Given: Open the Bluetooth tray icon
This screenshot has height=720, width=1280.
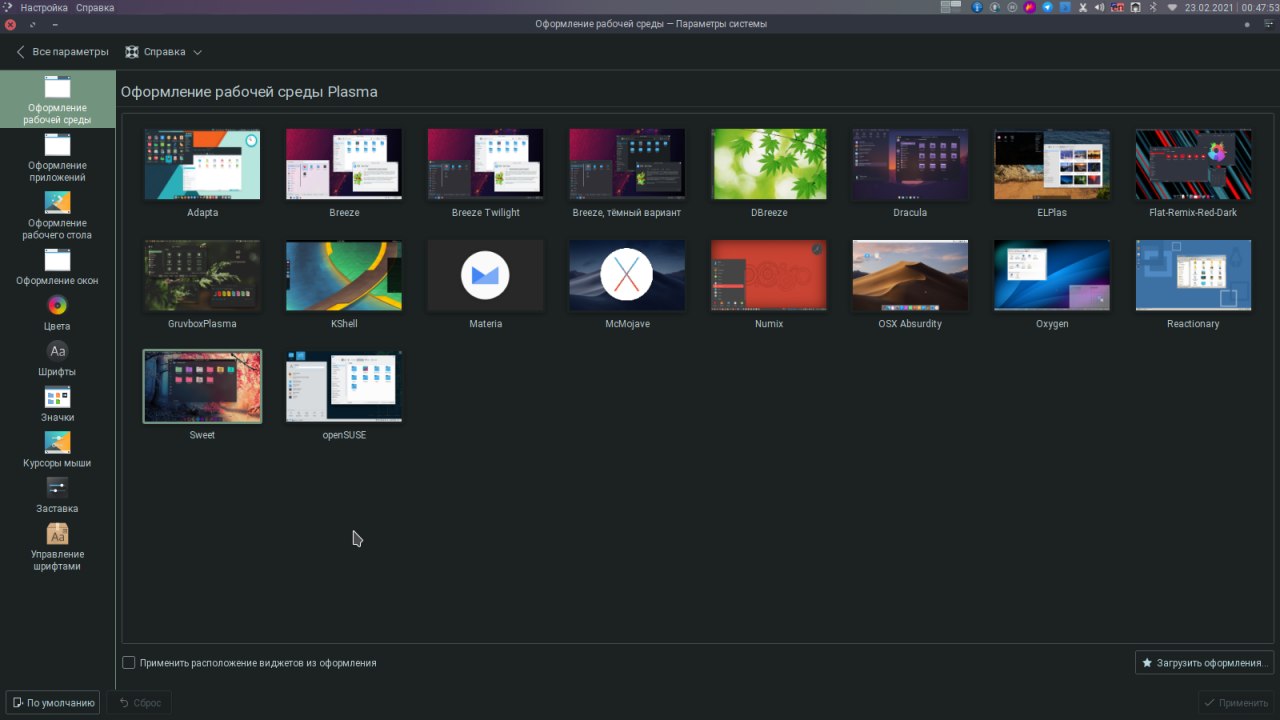Looking at the screenshot, I should click(1153, 7).
